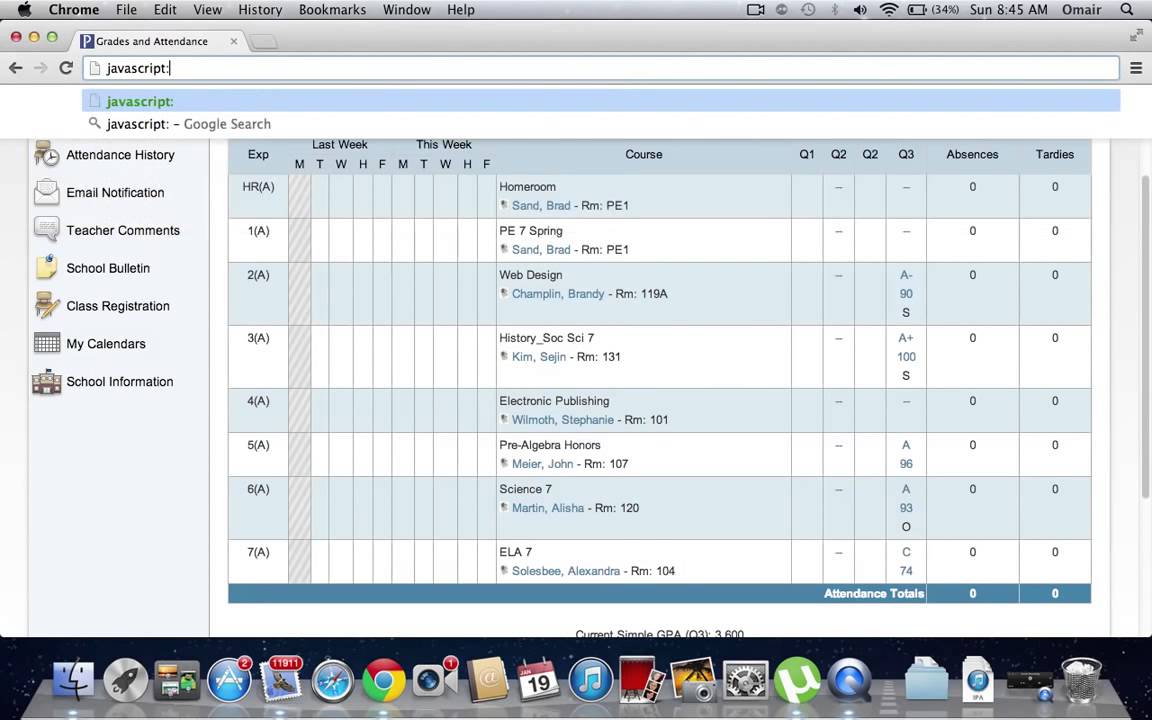
Task: Close the Grades and Attendance tab
Action: coord(234,41)
